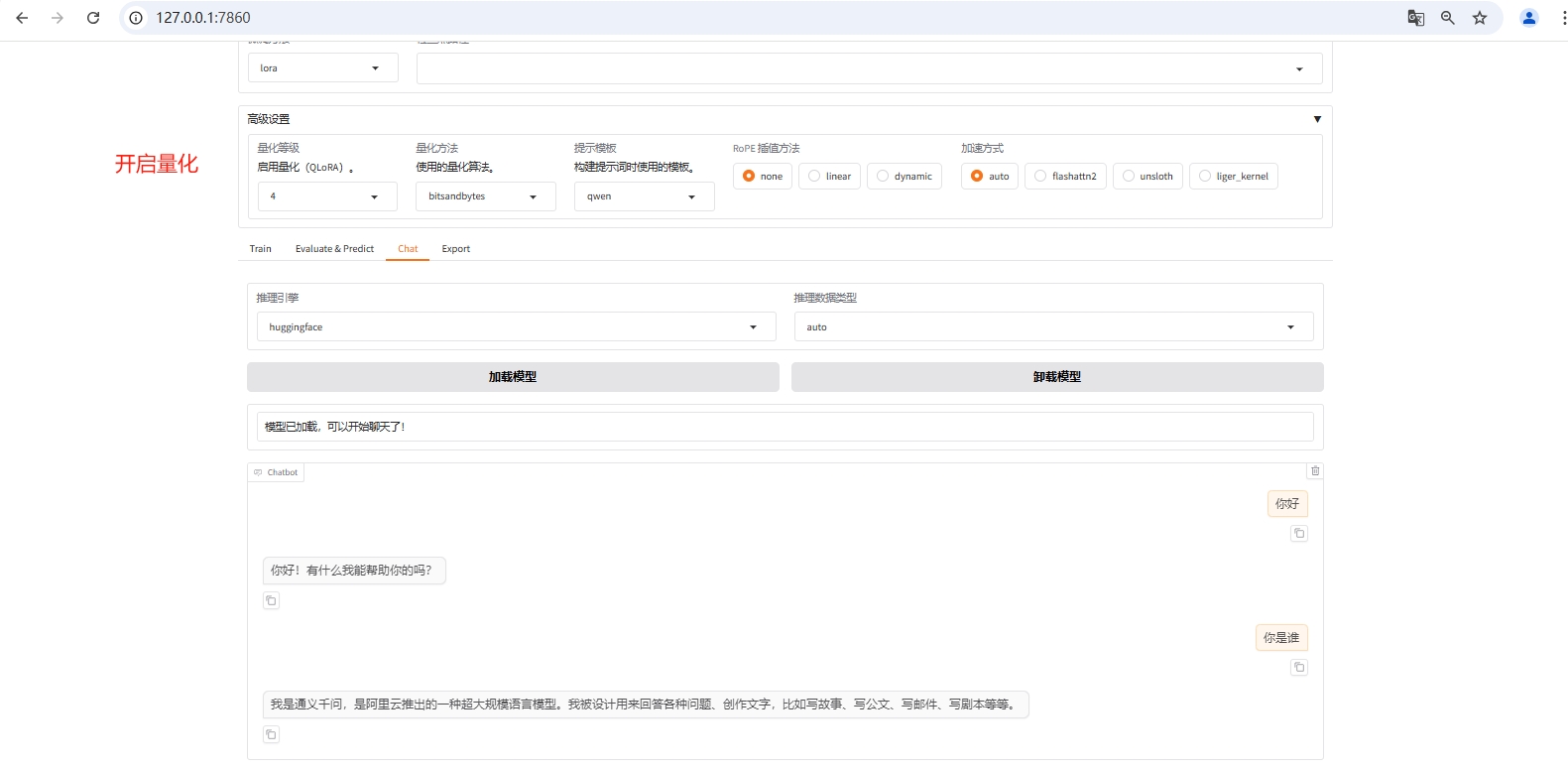The image size is (1568, 770).
Task: Bookmark this page with star icon
Action: coord(1479,18)
